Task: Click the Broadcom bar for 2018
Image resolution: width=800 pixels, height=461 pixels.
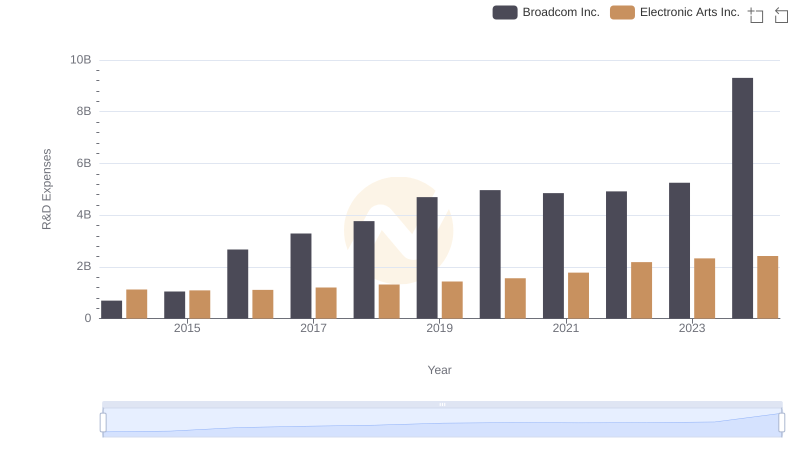Action: point(364,270)
